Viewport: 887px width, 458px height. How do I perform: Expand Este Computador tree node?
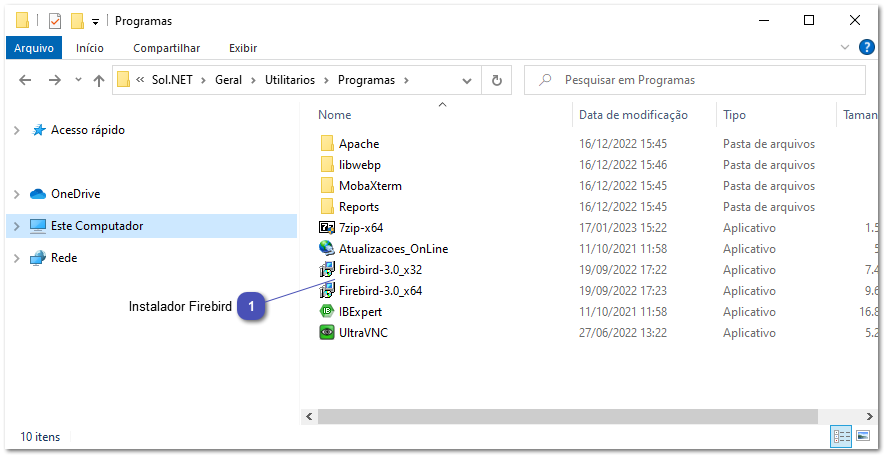[x=17, y=226]
